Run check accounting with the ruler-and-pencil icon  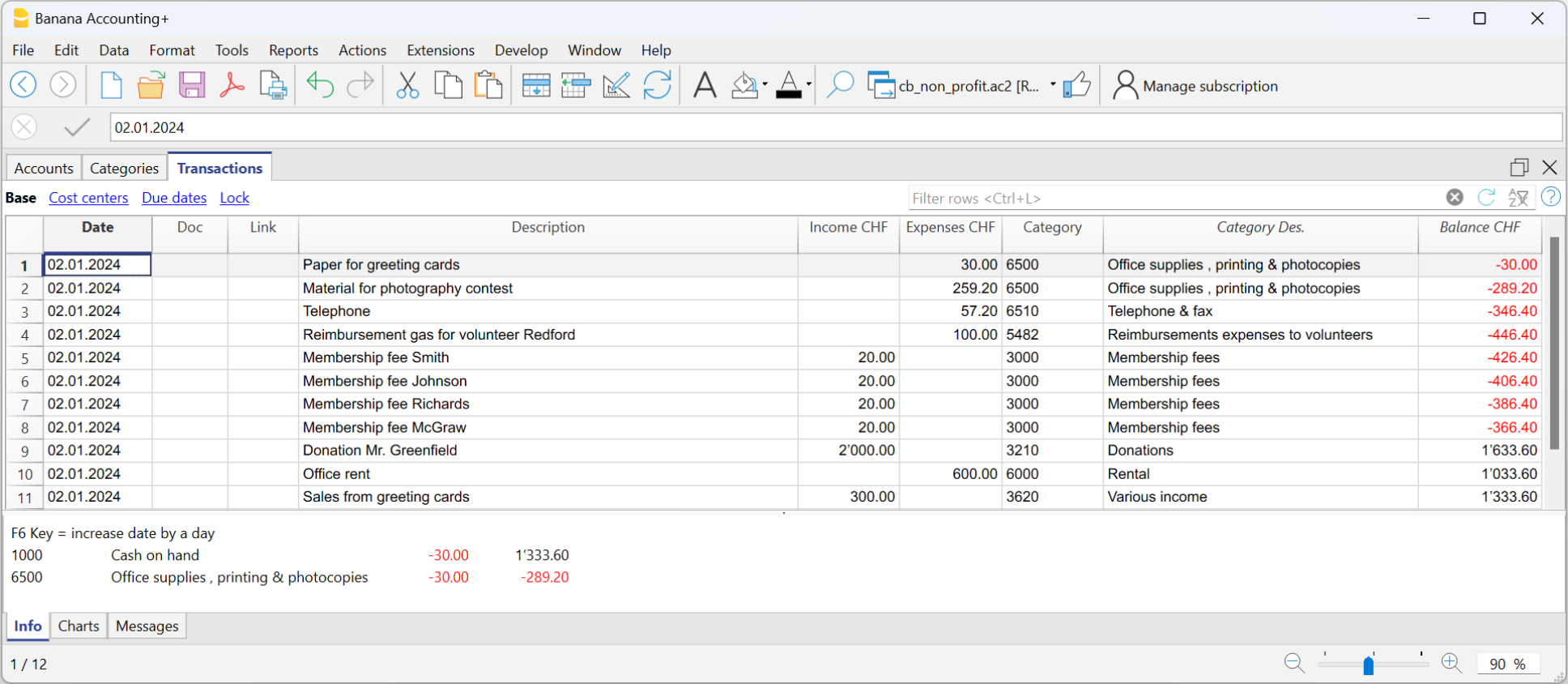coord(616,85)
